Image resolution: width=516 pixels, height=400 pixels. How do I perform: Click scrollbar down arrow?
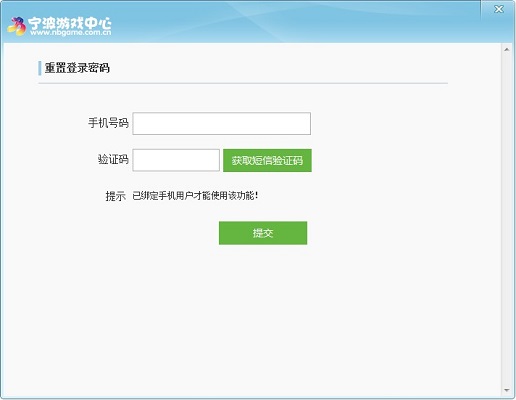click(507, 390)
